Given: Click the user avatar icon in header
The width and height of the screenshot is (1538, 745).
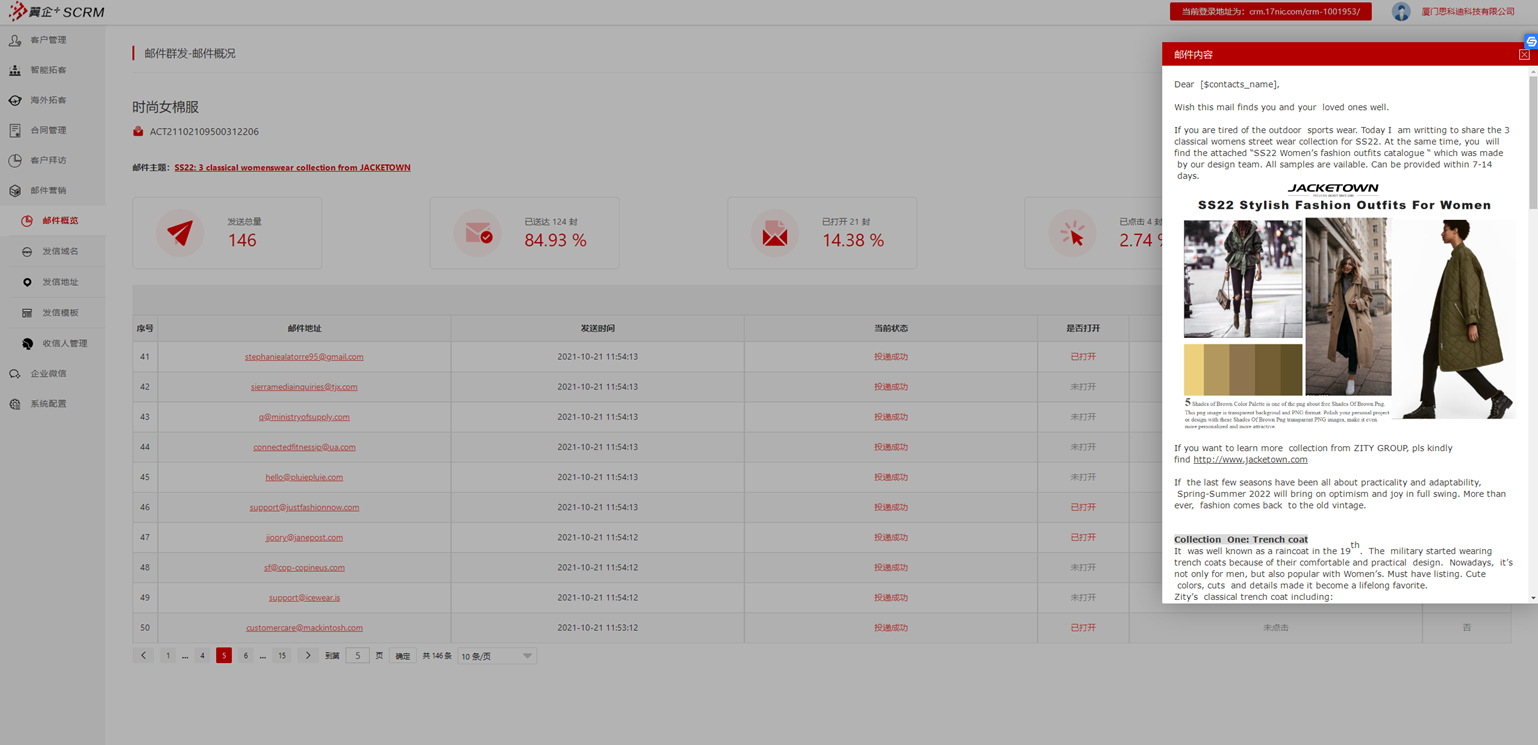Looking at the screenshot, I should point(1401,12).
